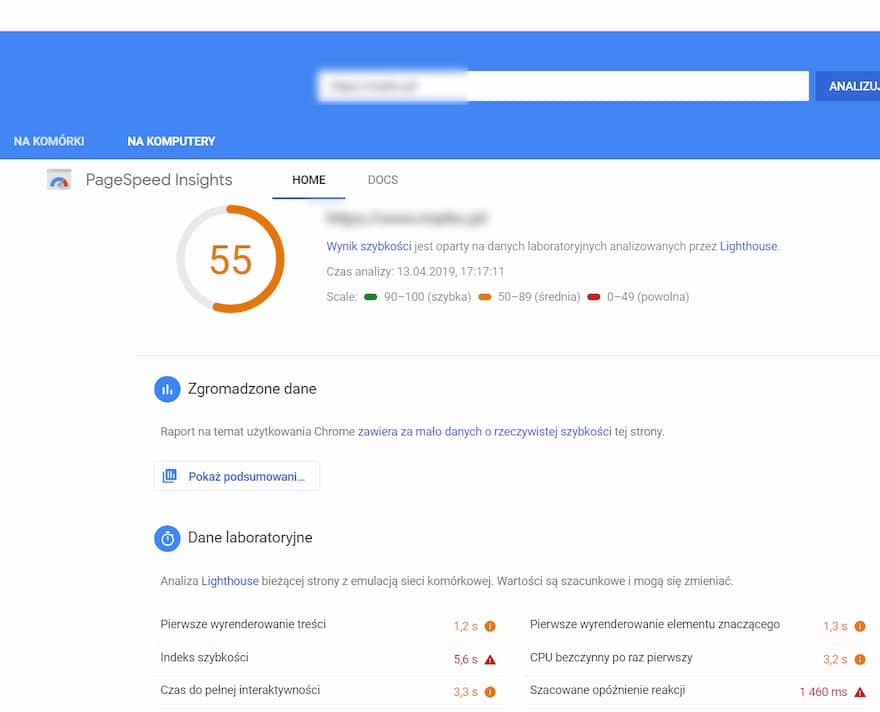The image size is (880, 712).
Task: Click the CPU bezczynny po raz pierwszy label
Action: coord(611,657)
